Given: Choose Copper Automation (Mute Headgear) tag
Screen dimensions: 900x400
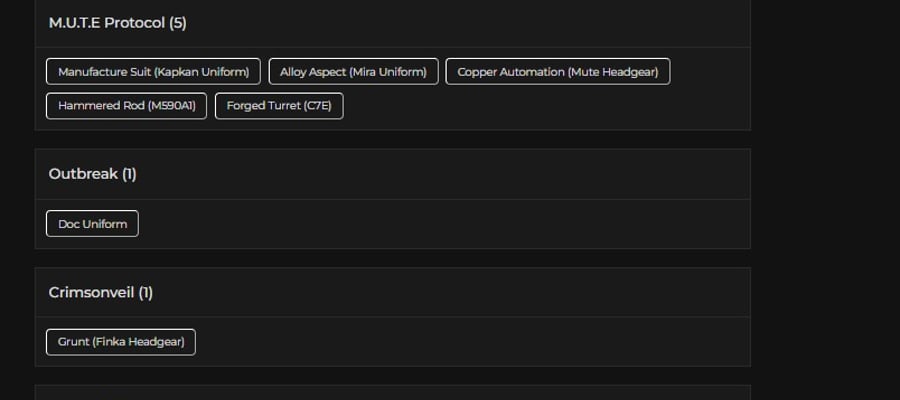Looking at the screenshot, I should [x=558, y=72].
